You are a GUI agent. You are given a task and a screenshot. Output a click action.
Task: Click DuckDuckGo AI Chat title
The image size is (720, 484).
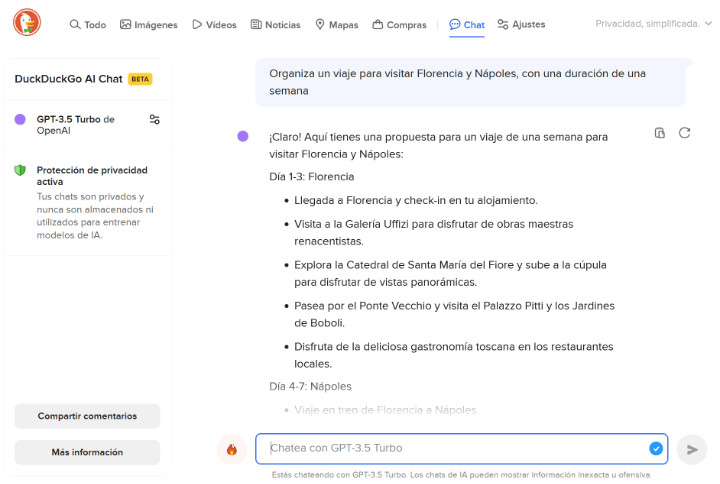coord(68,79)
